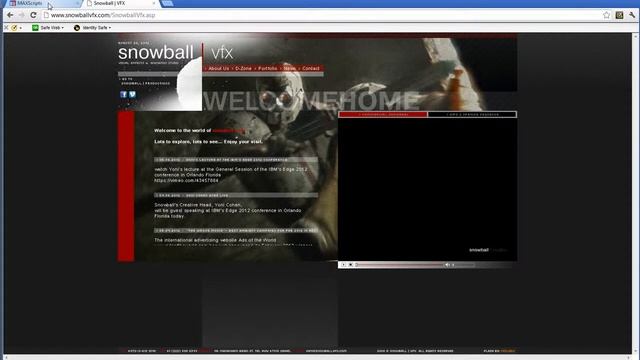Screen dimensions: 640x360
Task: Expand the Safe Web dropdown
Action: tap(48, 28)
